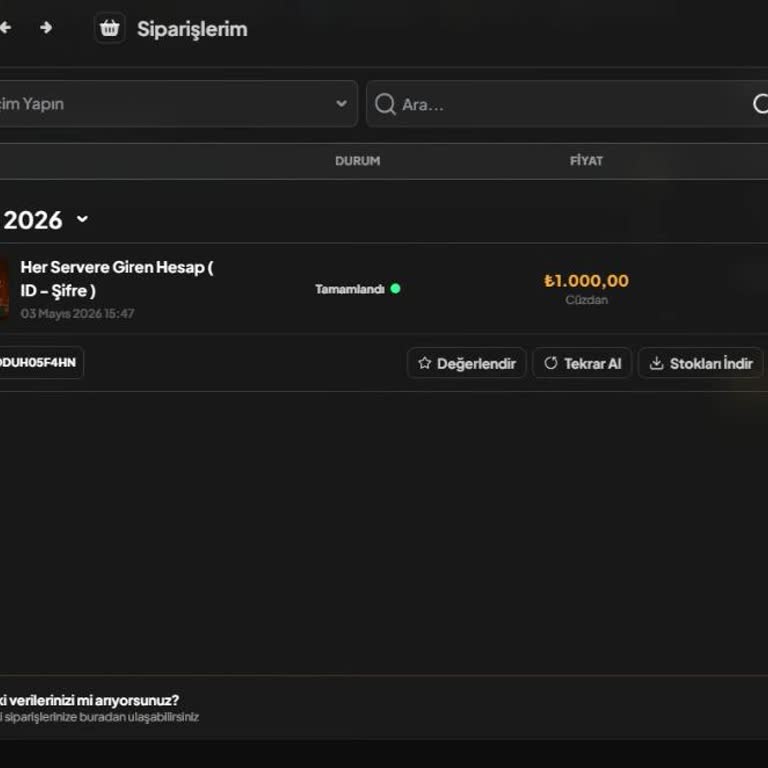
Task: Buy again with Tekrar Al
Action: click(x=582, y=363)
